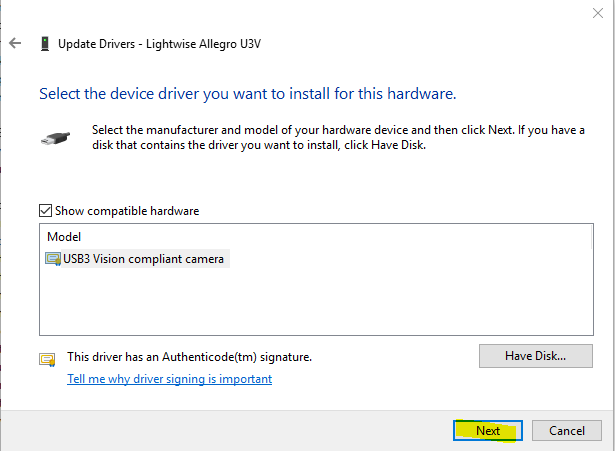Click empty area of model list

(x=316, y=301)
